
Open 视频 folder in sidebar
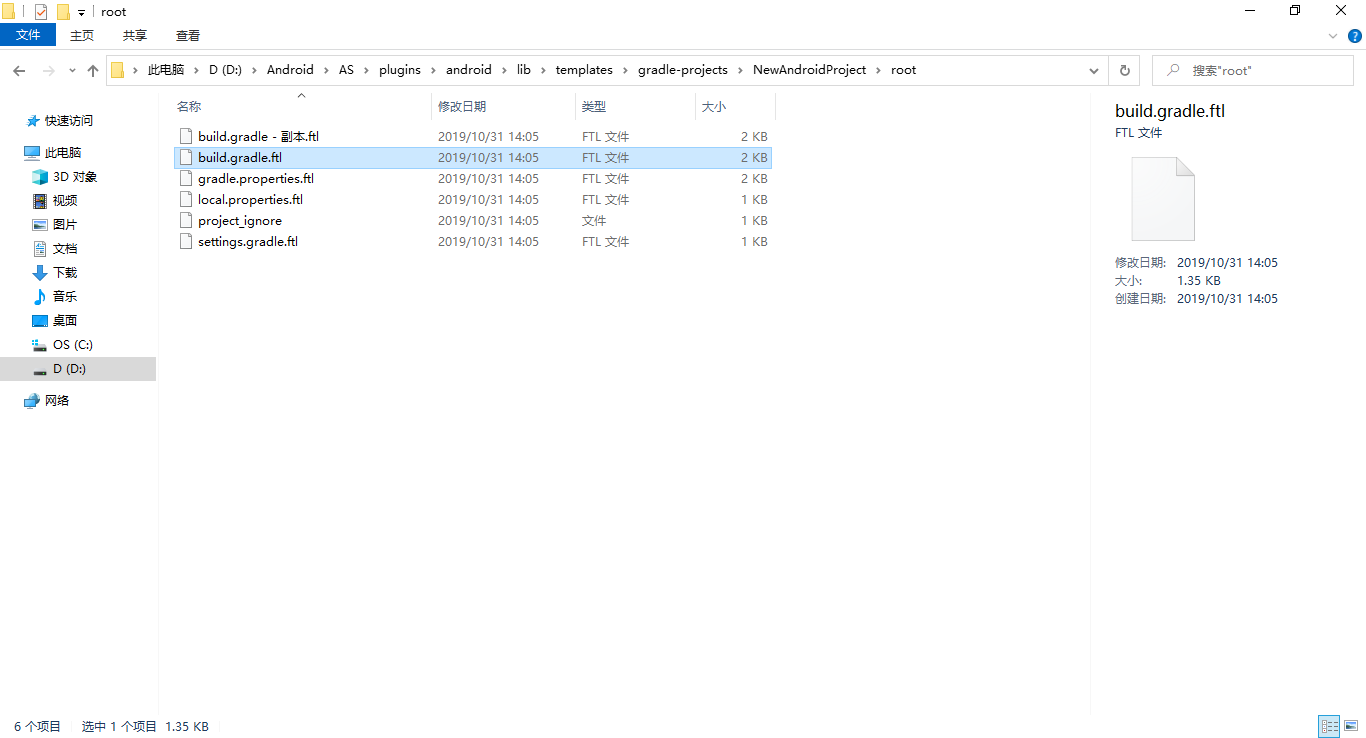(65, 201)
